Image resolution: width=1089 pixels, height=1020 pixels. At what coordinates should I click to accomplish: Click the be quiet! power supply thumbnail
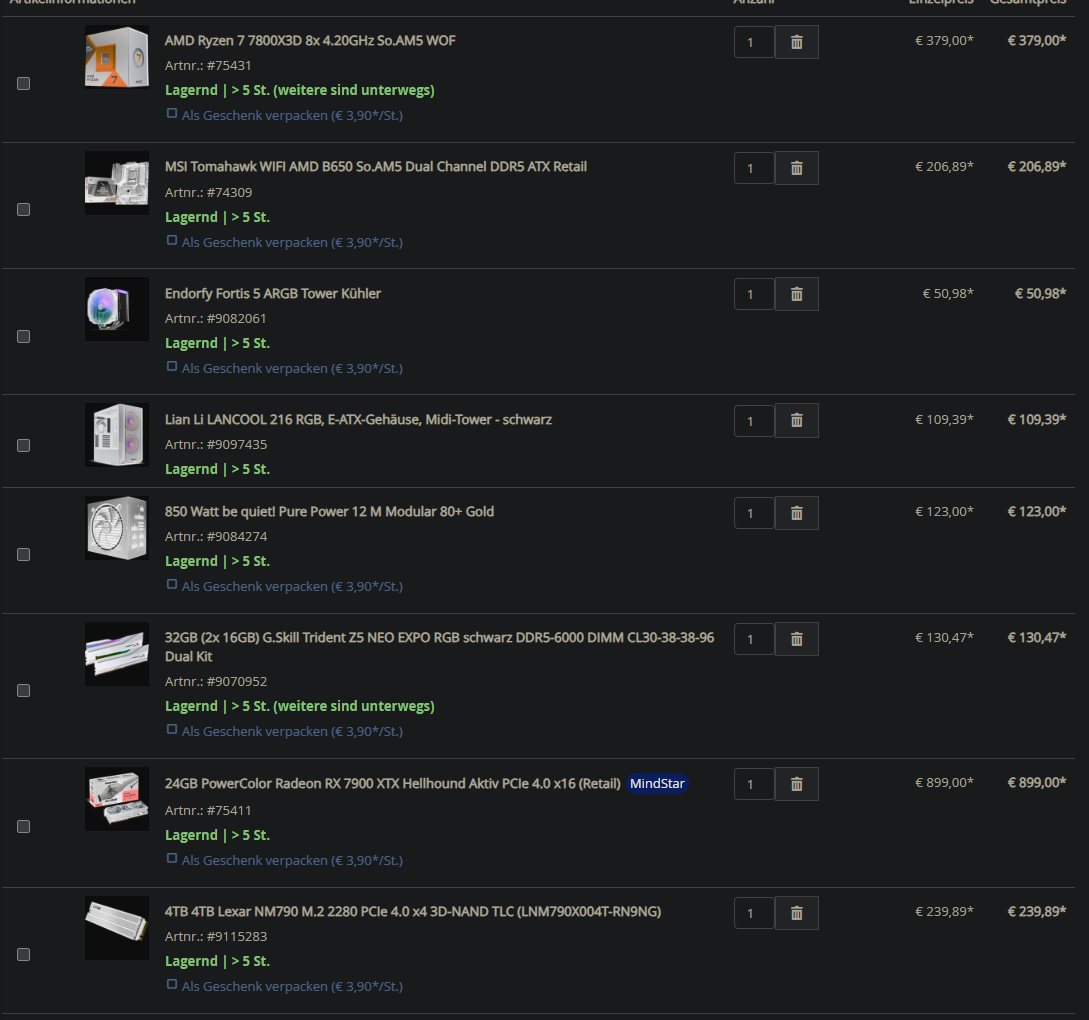[x=117, y=528]
